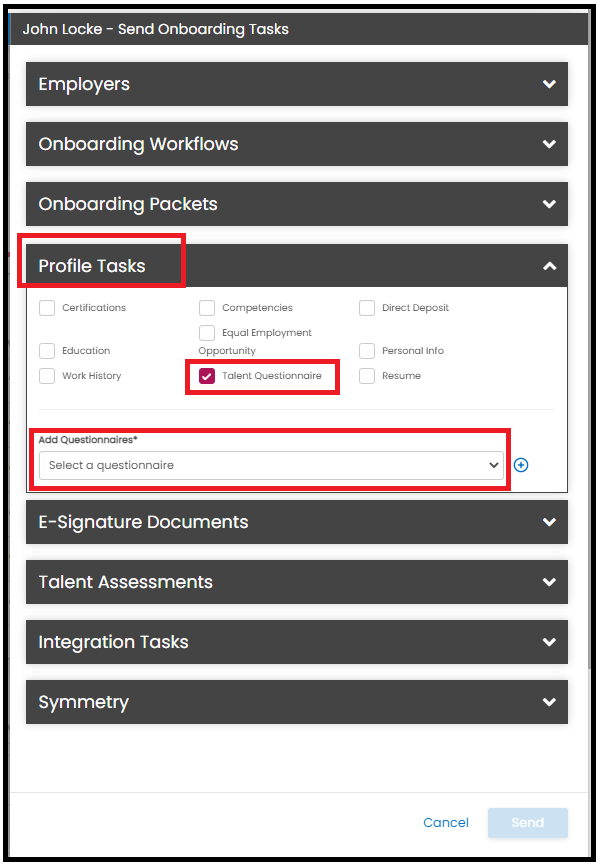The height and width of the screenshot is (865, 604).
Task: Check the Equal Employment Opportunity checkbox
Action: click(207, 333)
